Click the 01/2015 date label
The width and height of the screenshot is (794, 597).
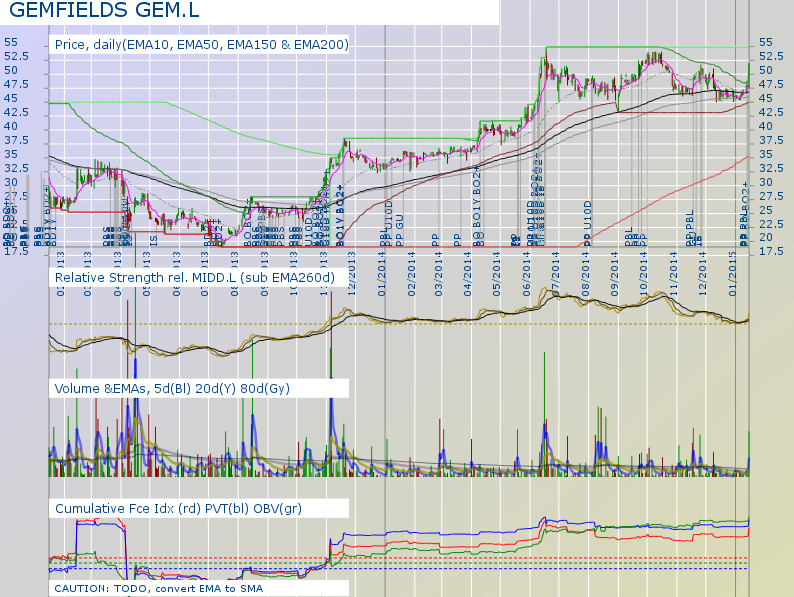732,274
